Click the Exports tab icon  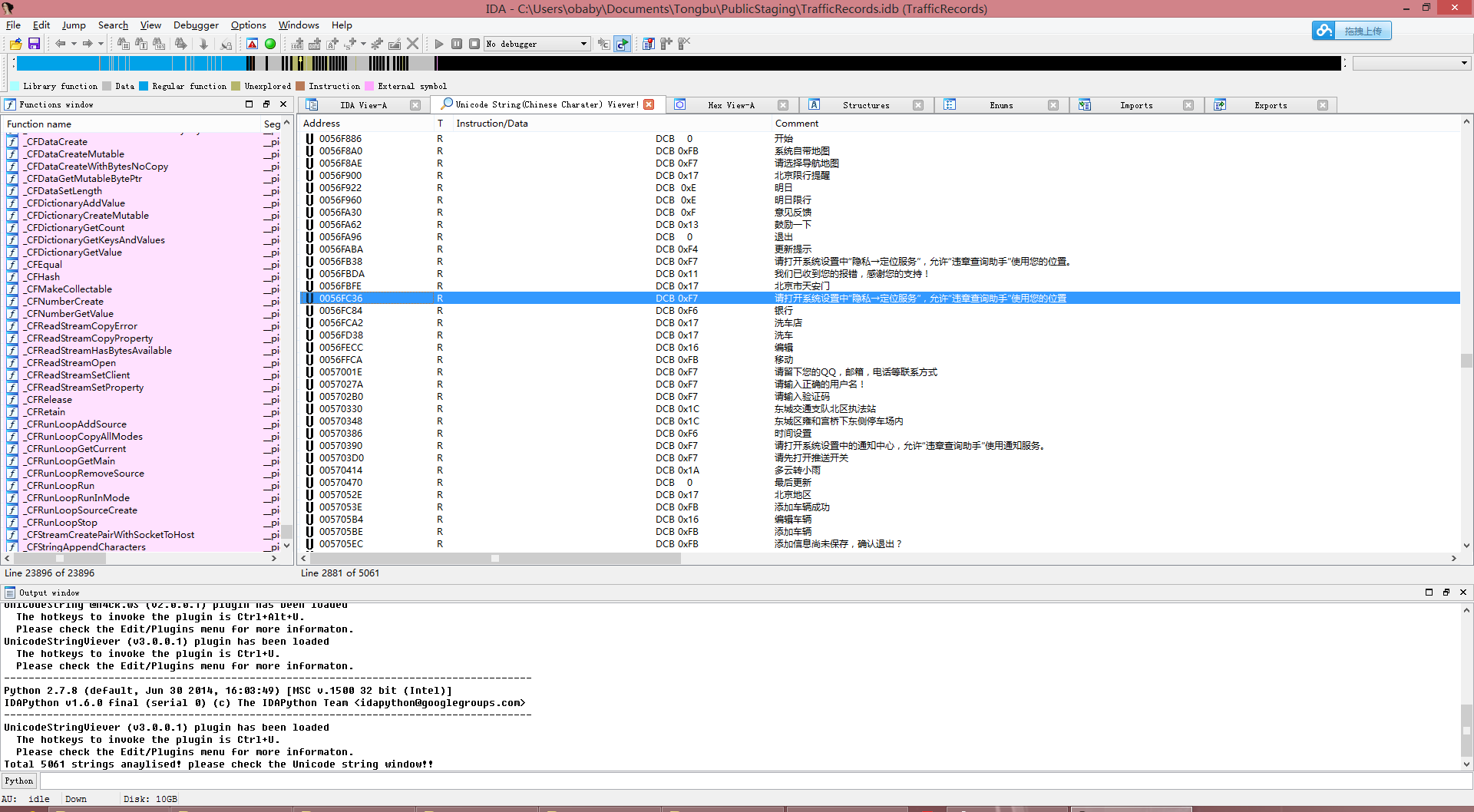(1220, 105)
